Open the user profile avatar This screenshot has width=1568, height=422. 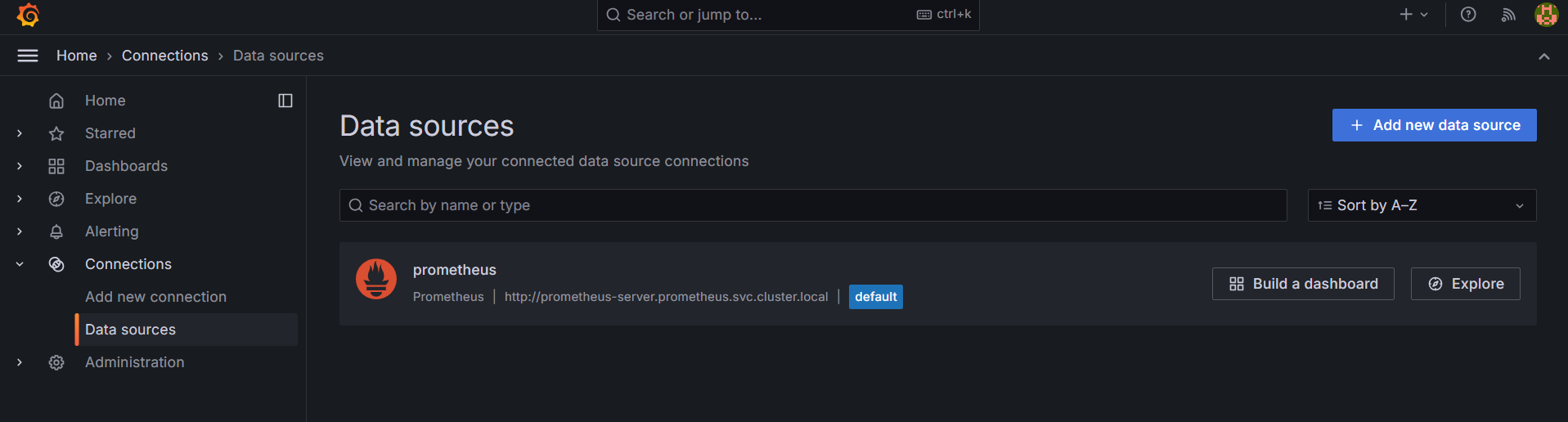point(1546,15)
